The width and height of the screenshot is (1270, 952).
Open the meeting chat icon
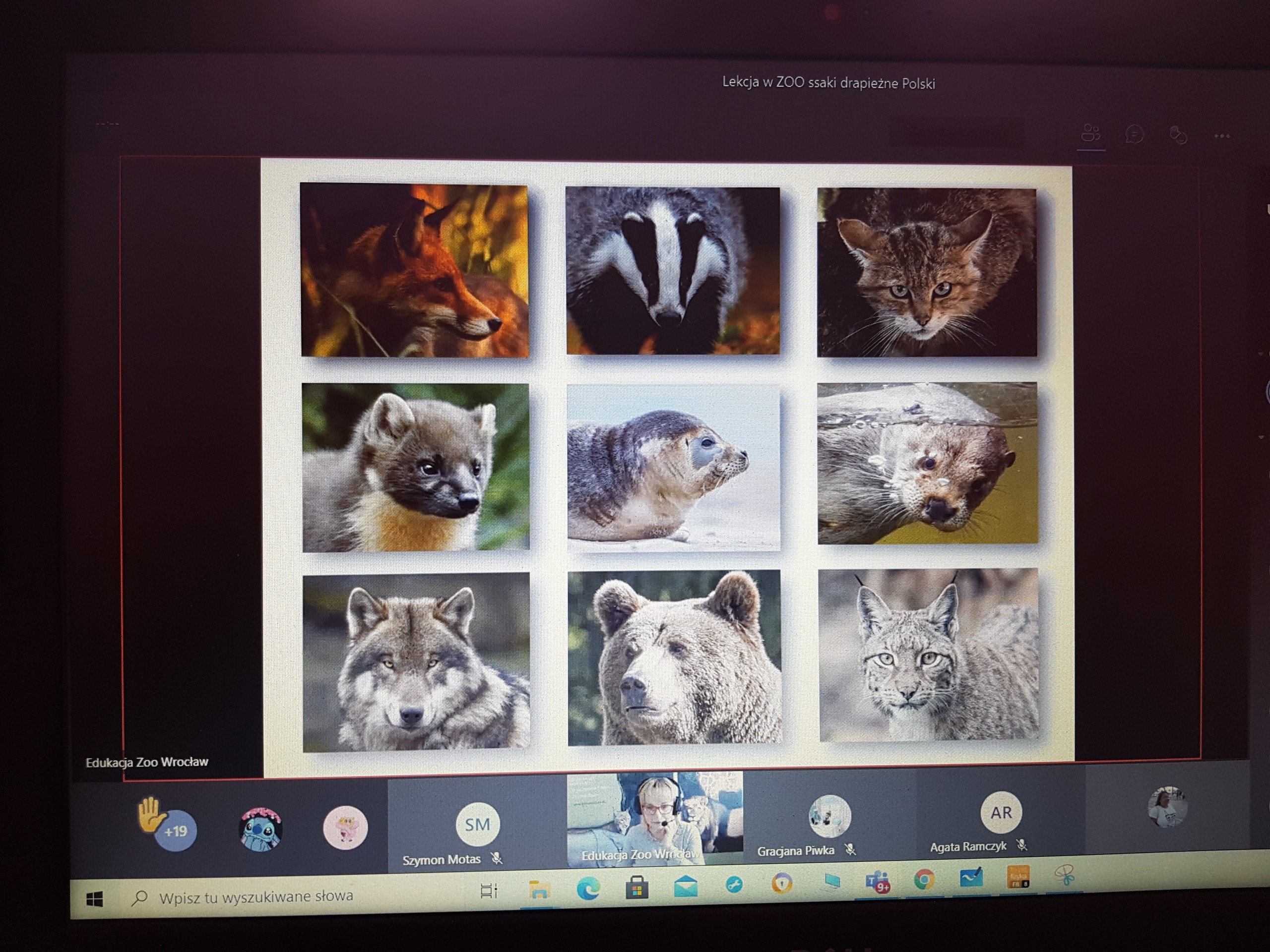[x=1135, y=134]
